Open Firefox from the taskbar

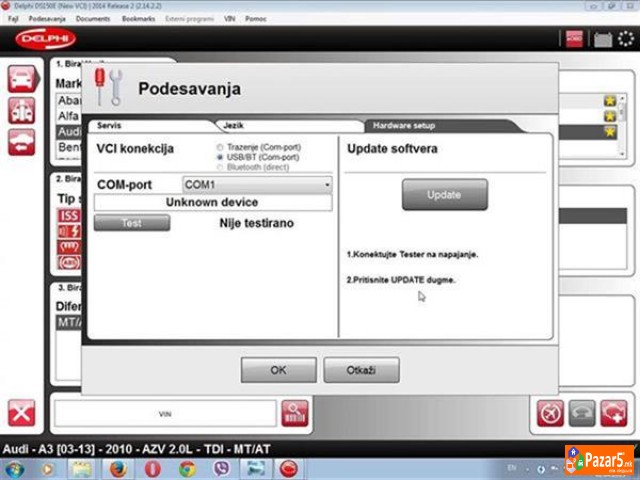118,469
